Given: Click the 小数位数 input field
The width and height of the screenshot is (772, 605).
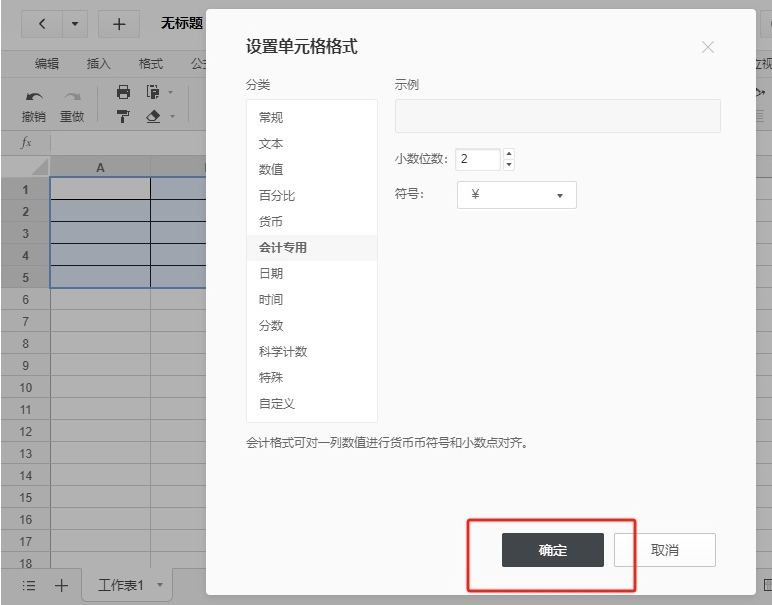Looking at the screenshot, I should [x=477, y=160].
